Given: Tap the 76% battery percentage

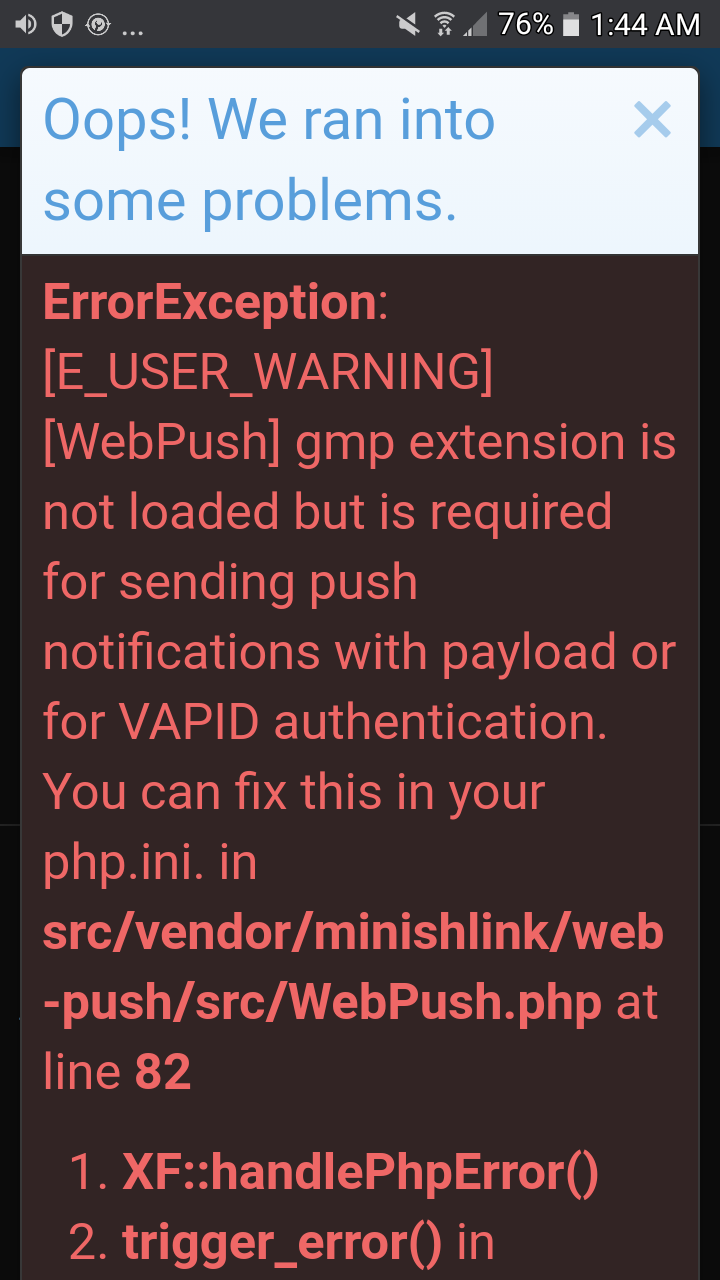Looking at the screenshot, I should coord(525,24).
